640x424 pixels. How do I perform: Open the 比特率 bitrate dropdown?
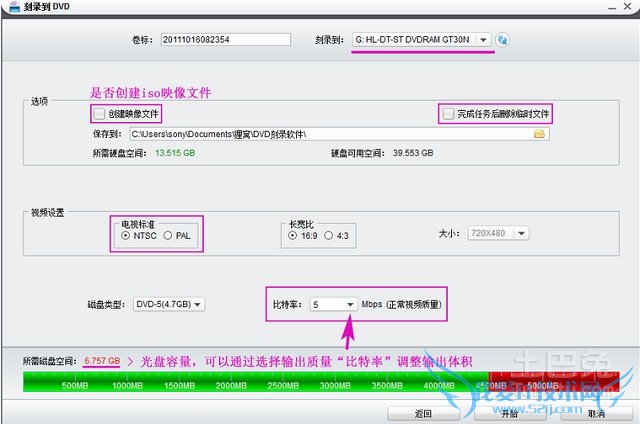[333, 304]
